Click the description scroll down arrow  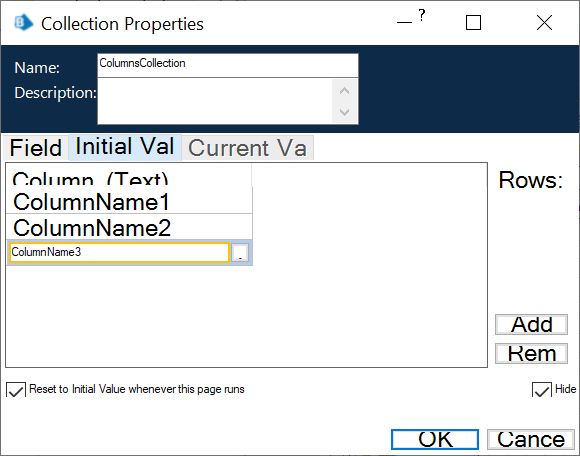pyautogui.click(x=344, y=112)
